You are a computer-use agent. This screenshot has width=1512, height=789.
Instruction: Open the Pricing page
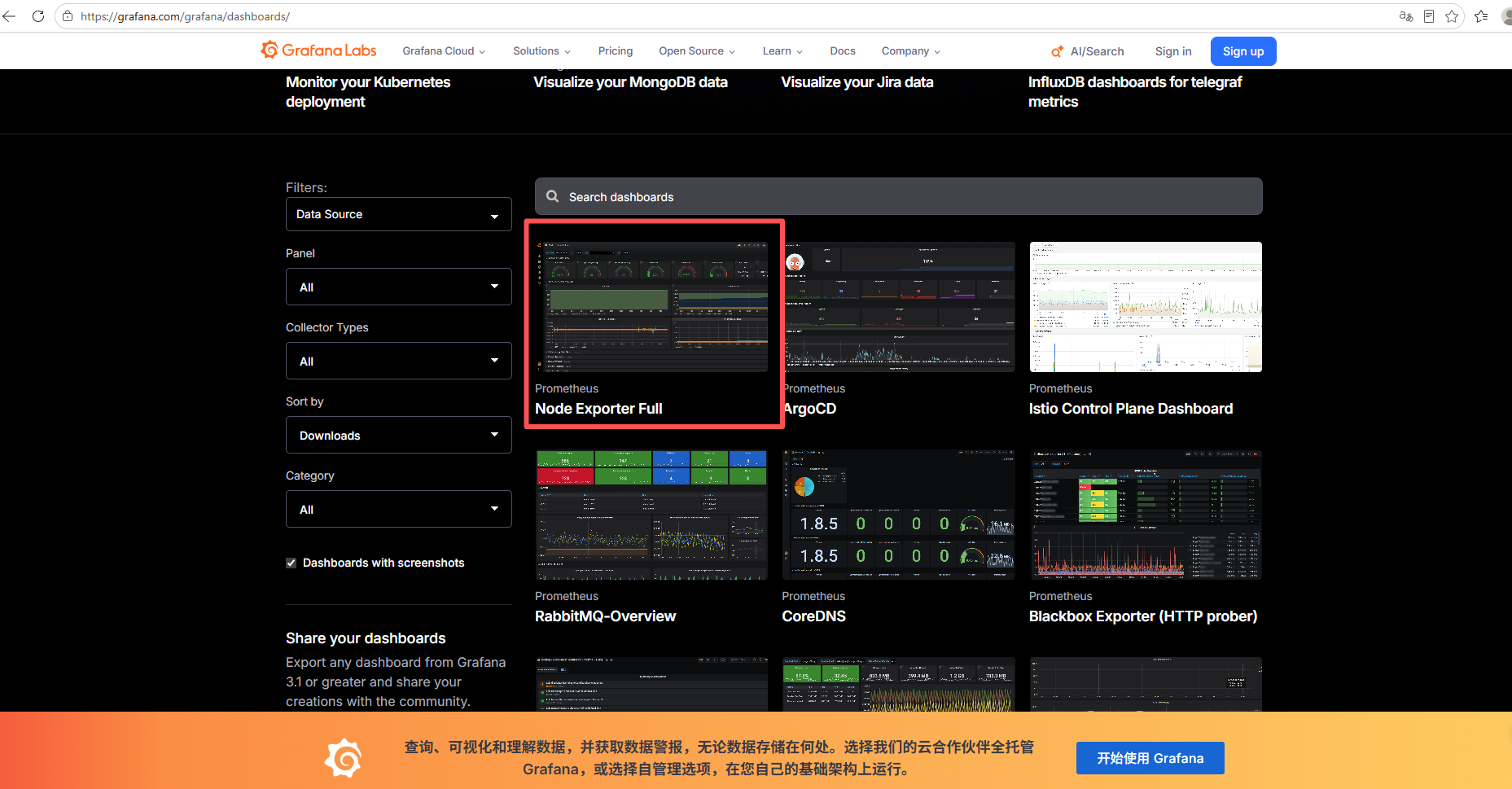[x=616, y=50]
